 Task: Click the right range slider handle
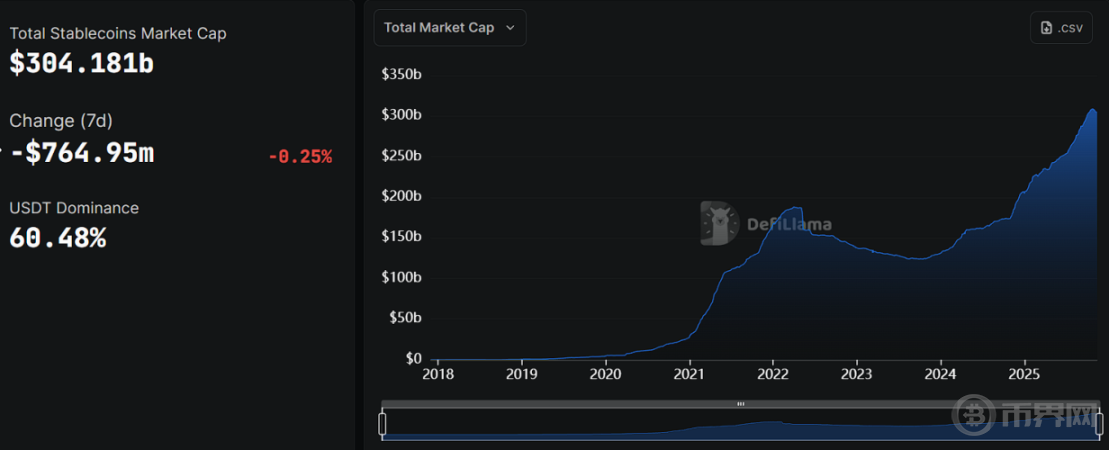(1099, 424)
